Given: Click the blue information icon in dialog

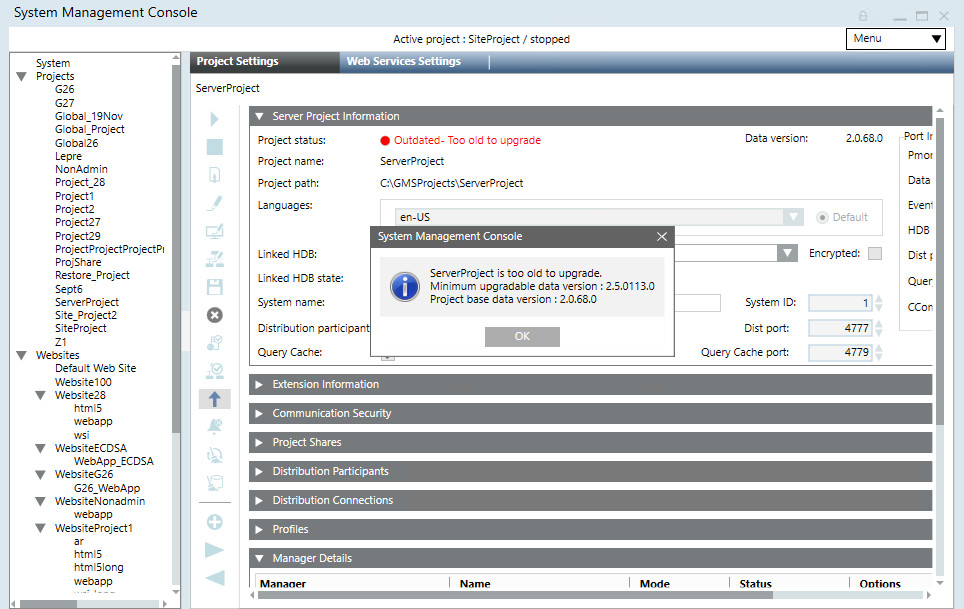Looking at the screenshot, I should click(404, 286).
